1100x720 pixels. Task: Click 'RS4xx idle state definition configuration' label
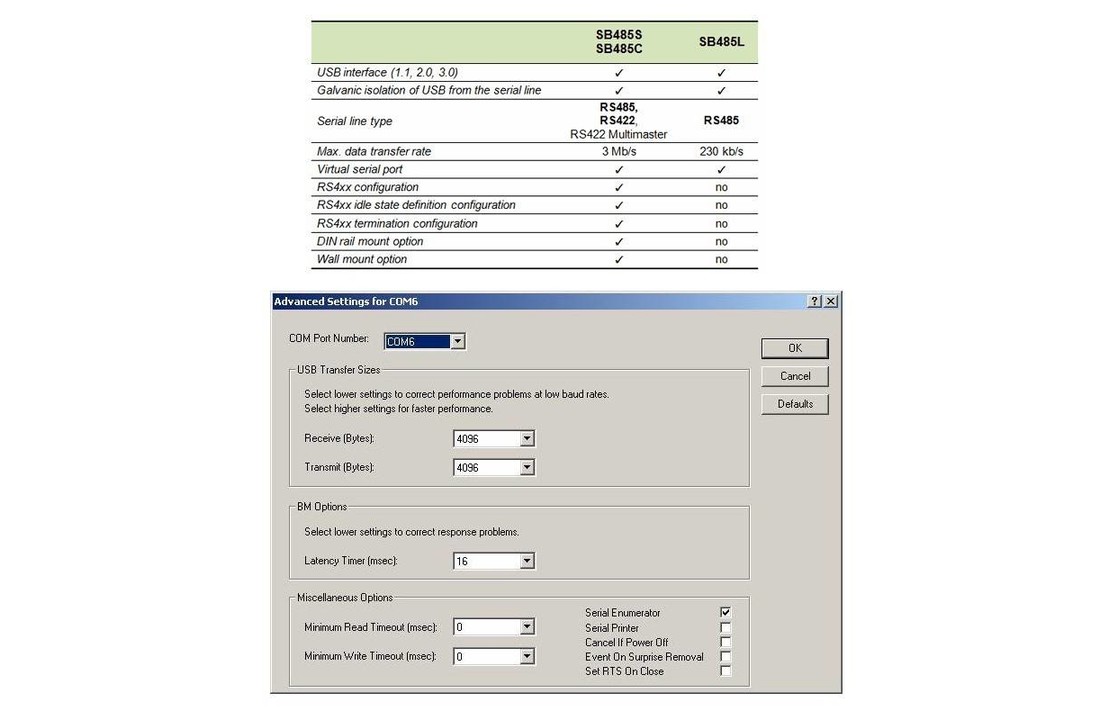(416, 205)
